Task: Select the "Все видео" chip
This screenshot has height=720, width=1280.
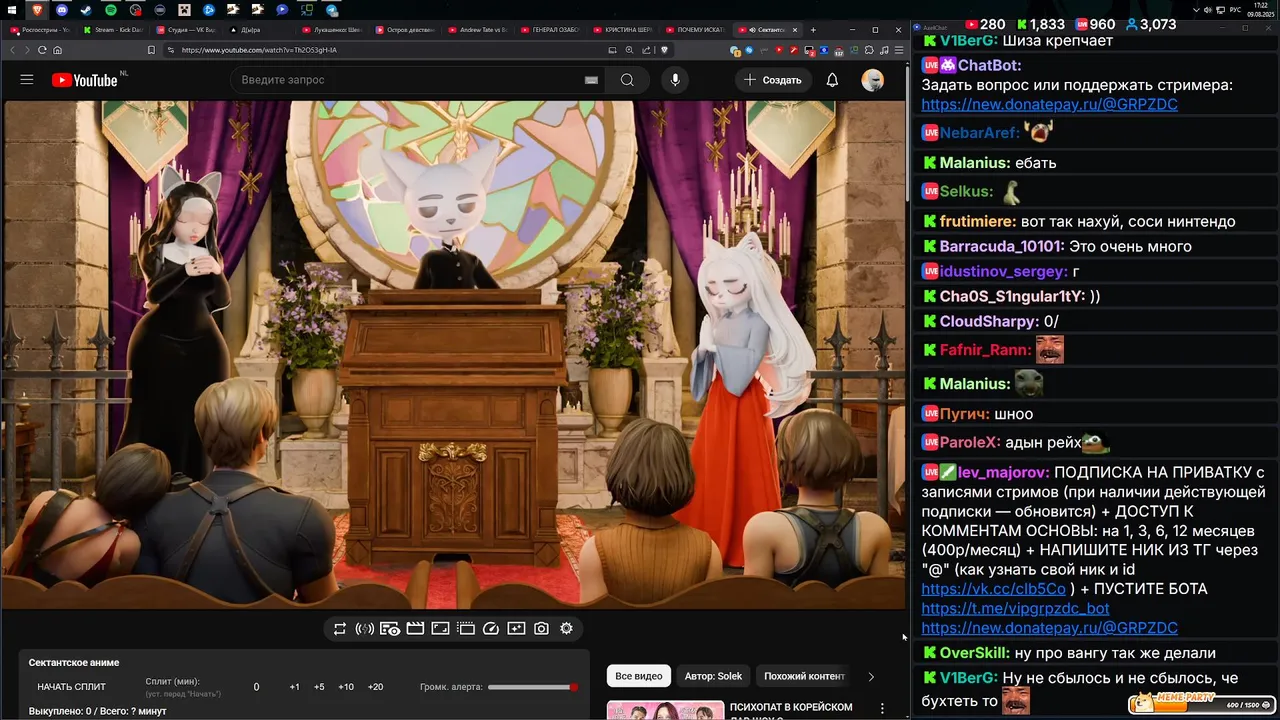Action: [x=639, y=676]
